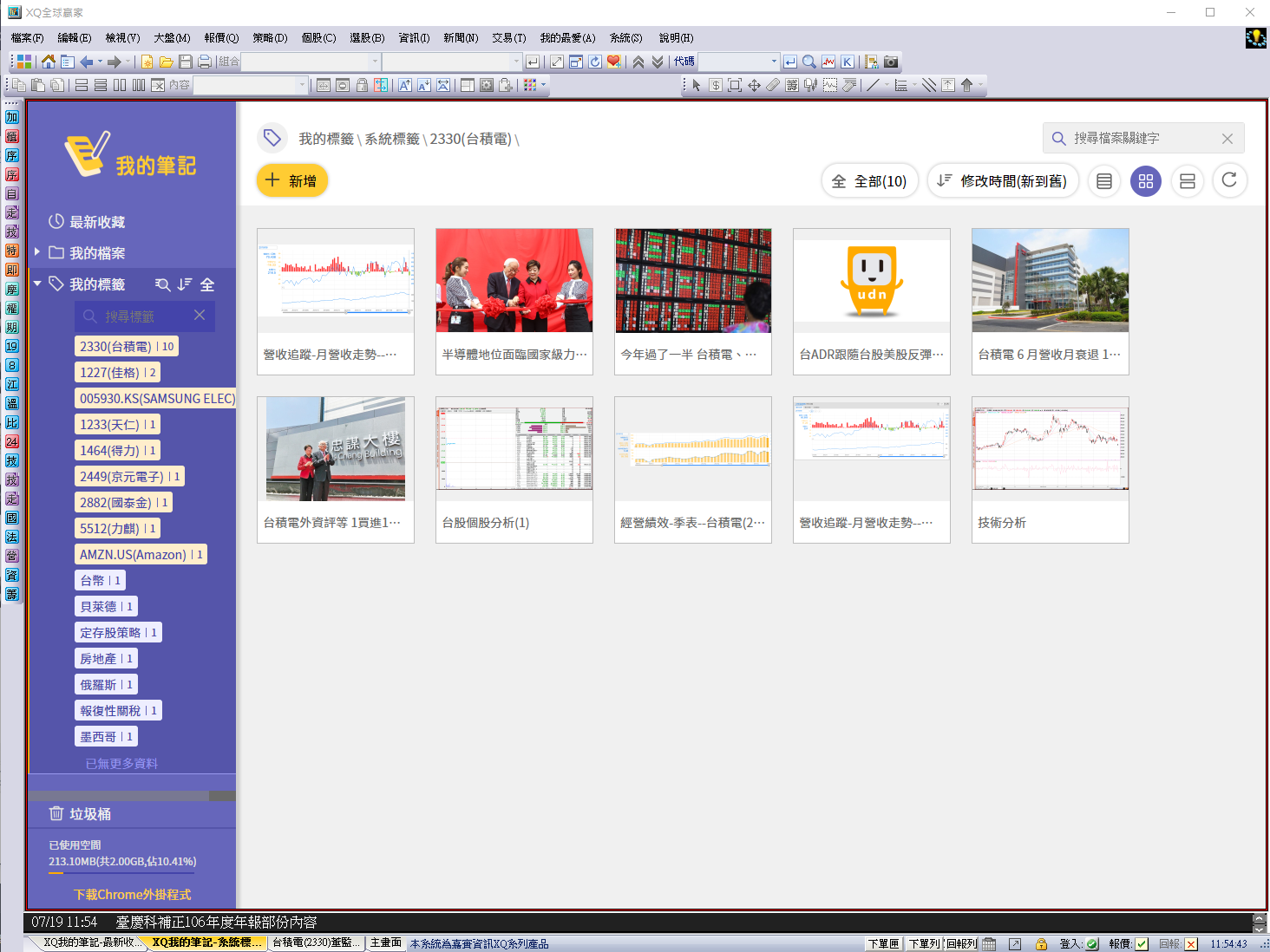Open the 技術分析 note thumbnail
Image resolution: width=1270 pixels, height=952 pixels.
point(1051,470)
